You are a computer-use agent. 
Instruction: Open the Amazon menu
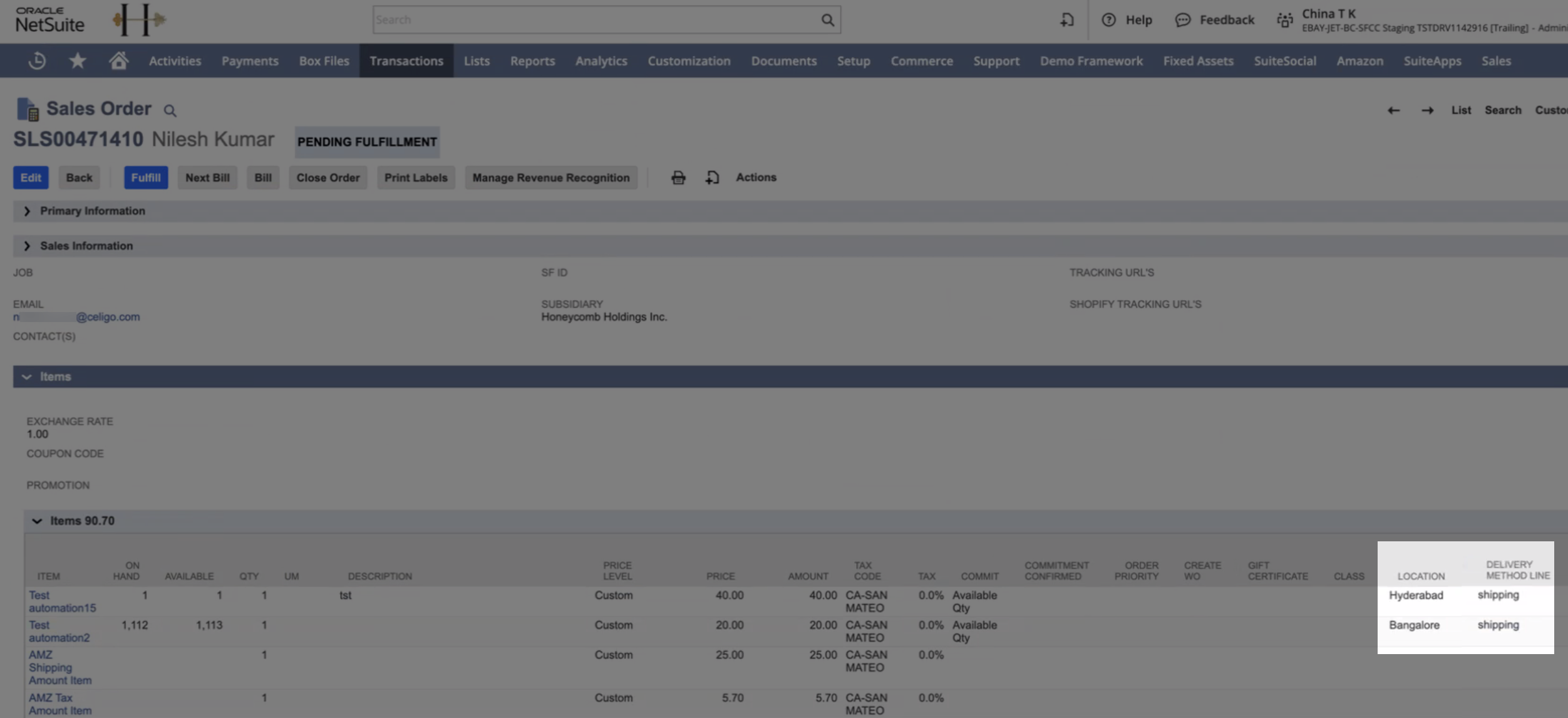point(1359,61)
